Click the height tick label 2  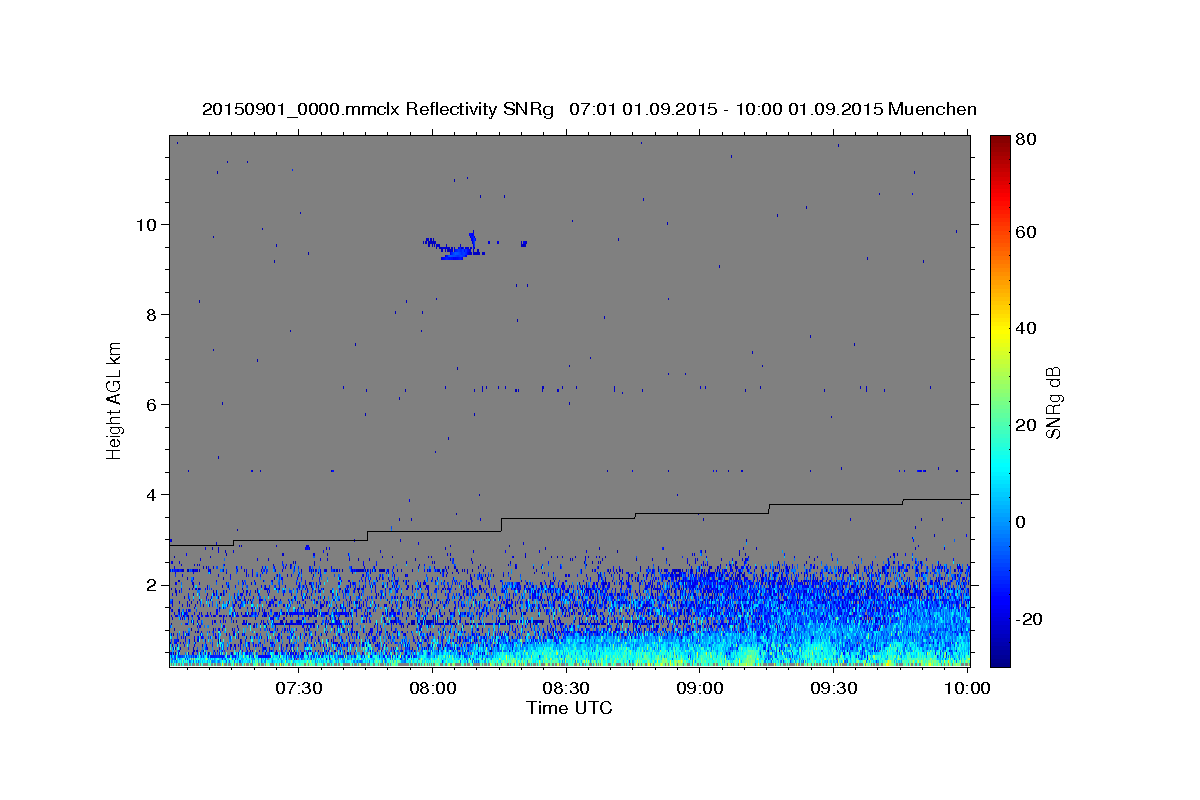pos(151,585)
